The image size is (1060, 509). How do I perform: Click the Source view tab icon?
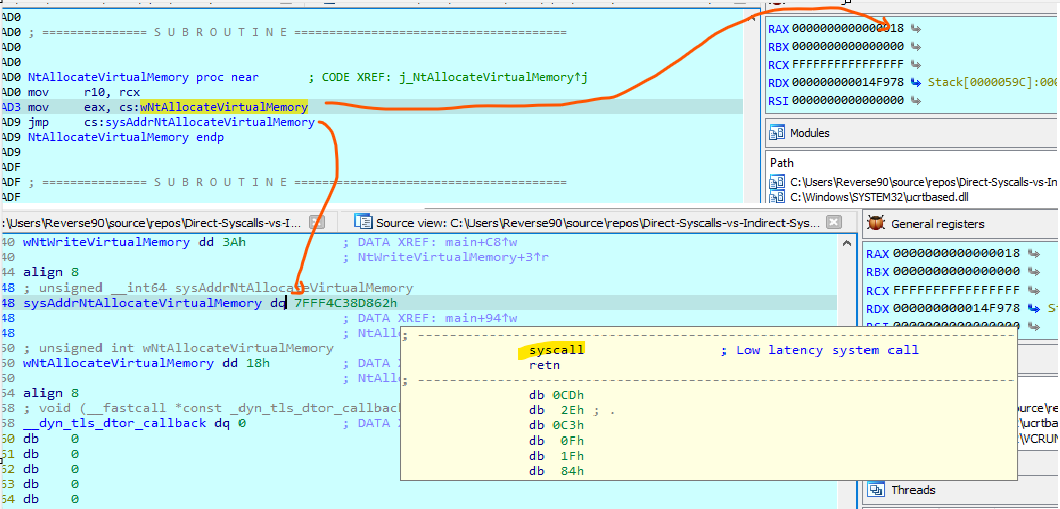(x=363, y=222)
